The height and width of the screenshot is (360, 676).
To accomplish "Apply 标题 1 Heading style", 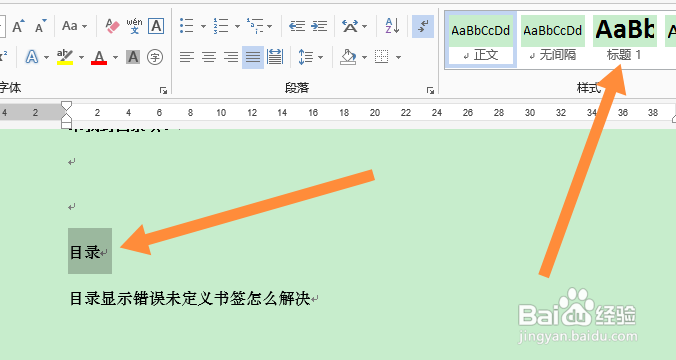I will coord(625,40).
